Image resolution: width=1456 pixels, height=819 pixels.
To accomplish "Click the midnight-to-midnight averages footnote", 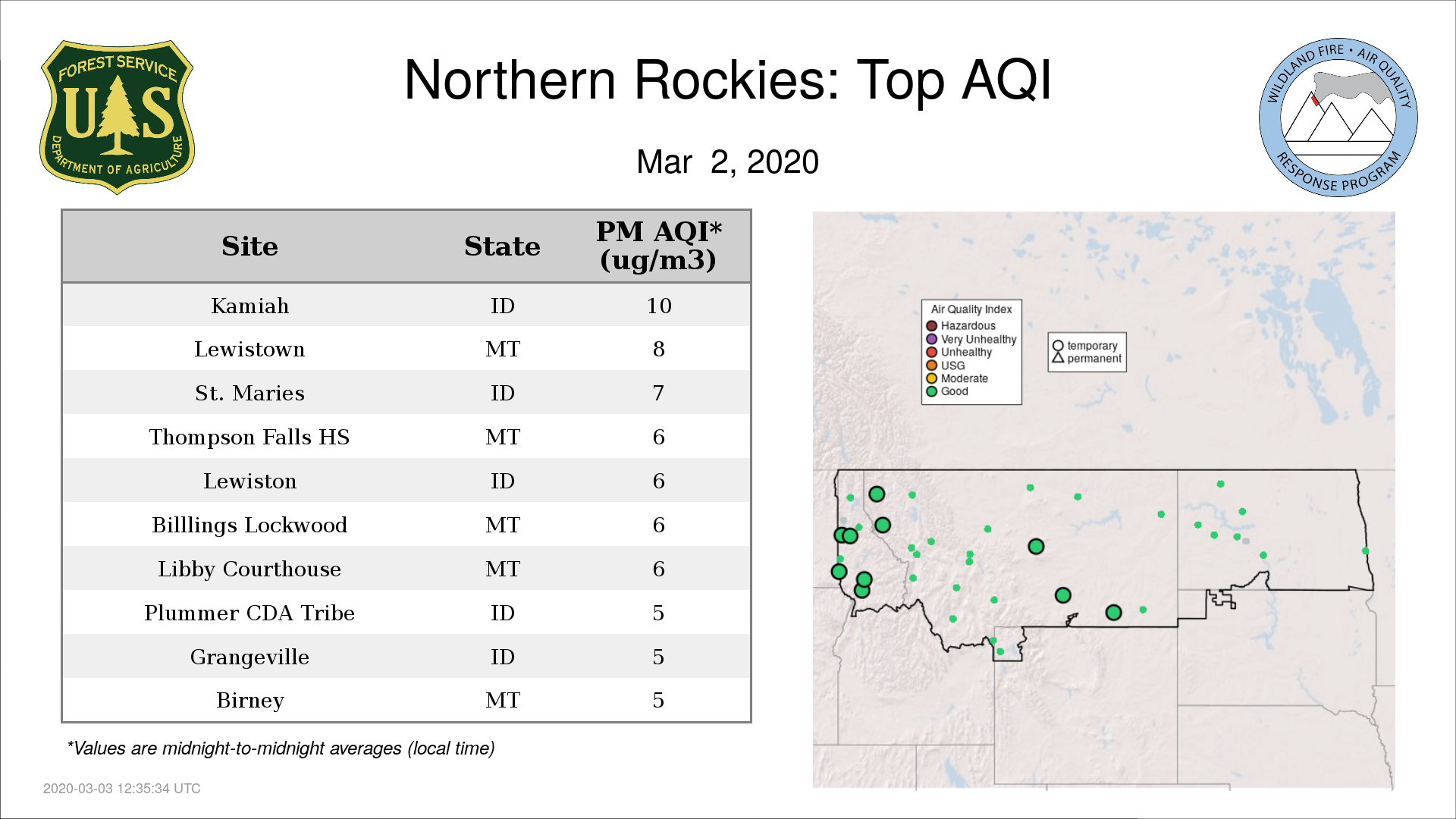I will coord(281,748).
